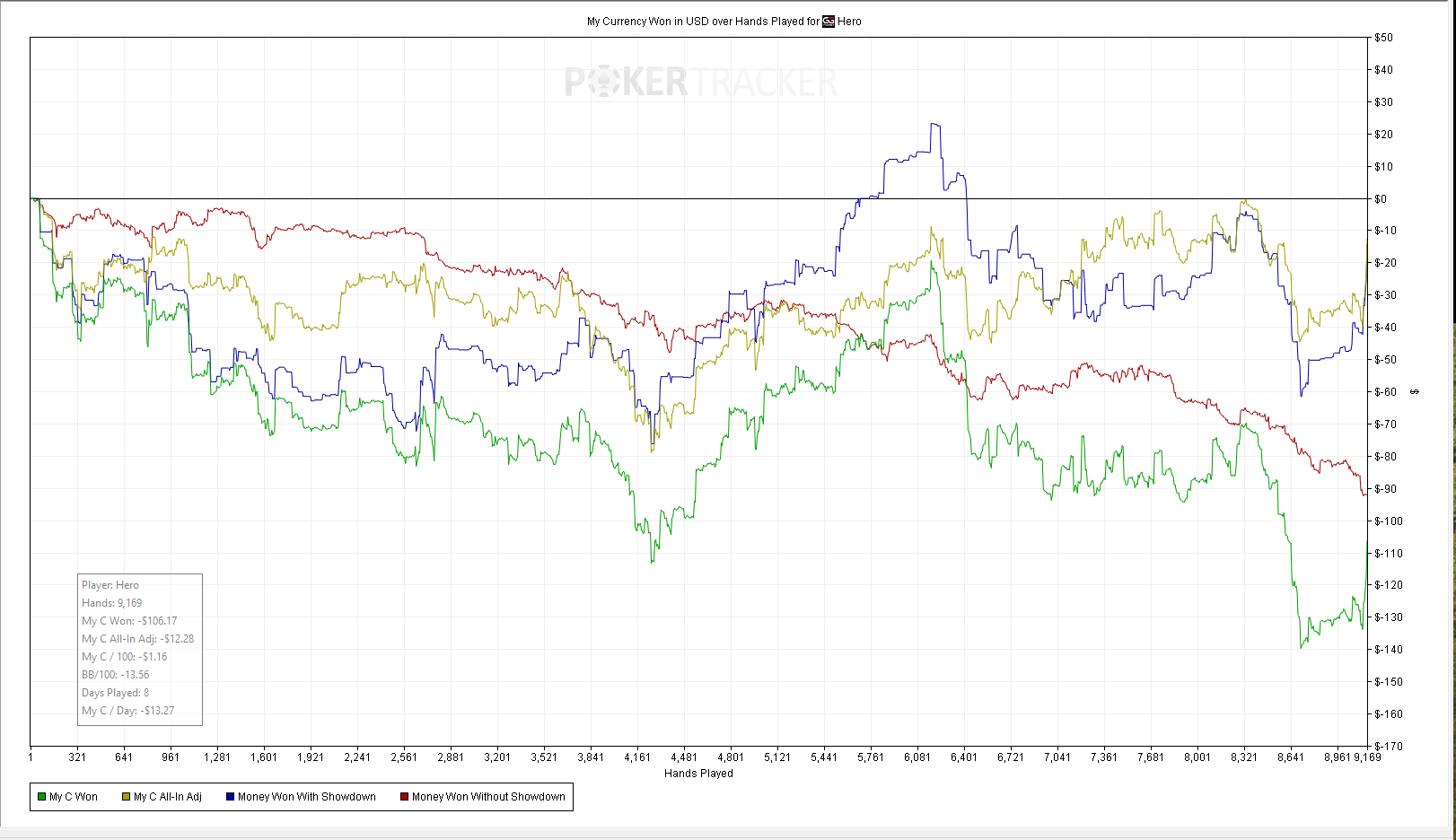
Task: Click the "321" x-axis tick label
Action: (x=77, y=757)
